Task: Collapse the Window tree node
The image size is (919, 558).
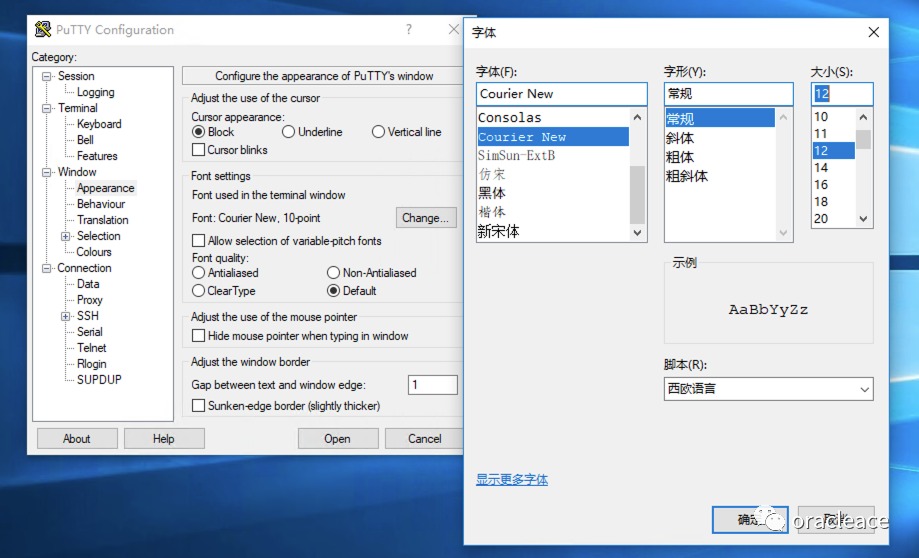Action: [46, 172]
